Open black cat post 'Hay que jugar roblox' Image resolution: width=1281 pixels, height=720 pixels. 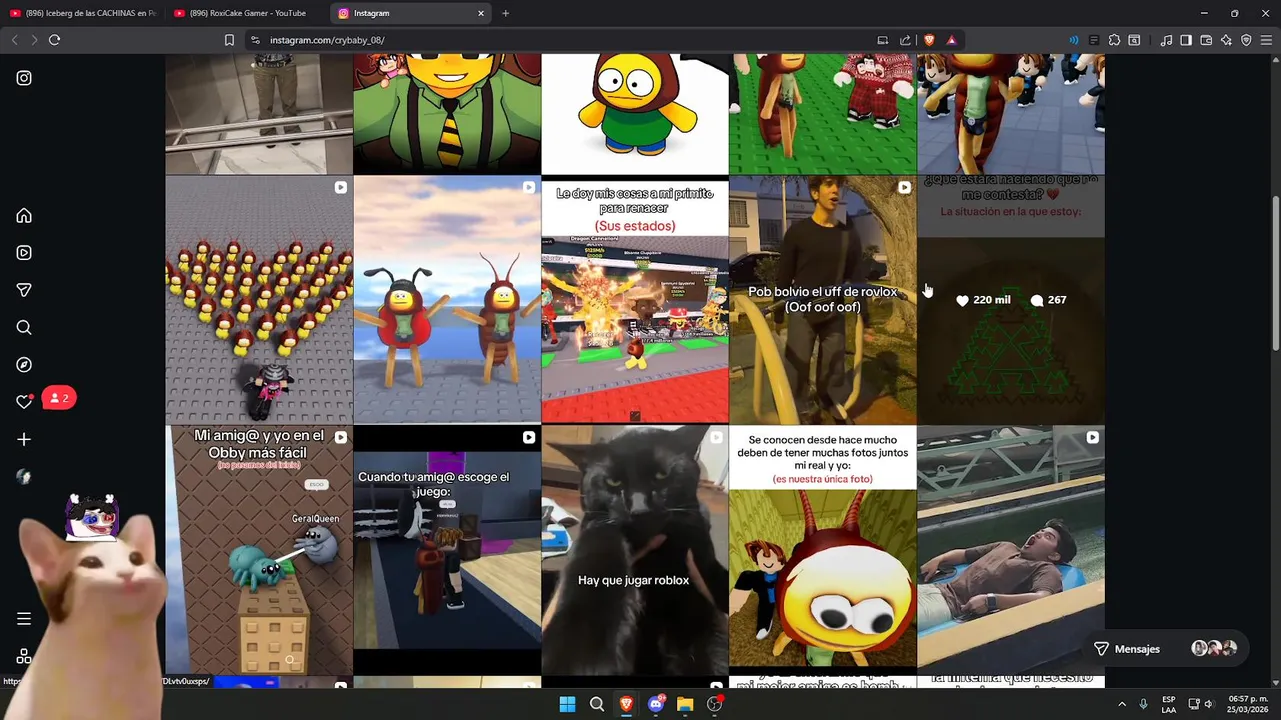click(x=635, y=550)
